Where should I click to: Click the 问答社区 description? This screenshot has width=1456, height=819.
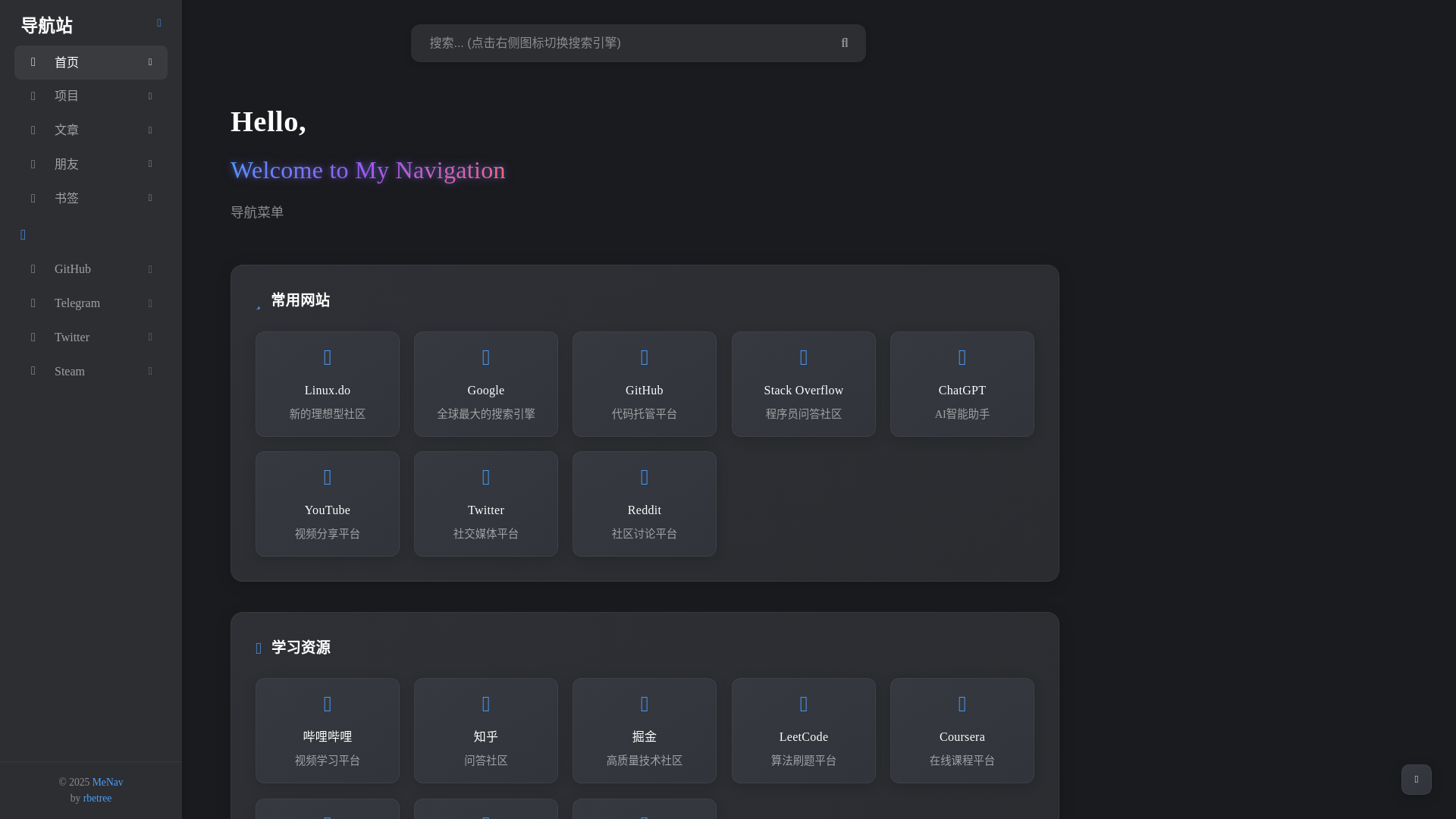(x=486, y=761)
